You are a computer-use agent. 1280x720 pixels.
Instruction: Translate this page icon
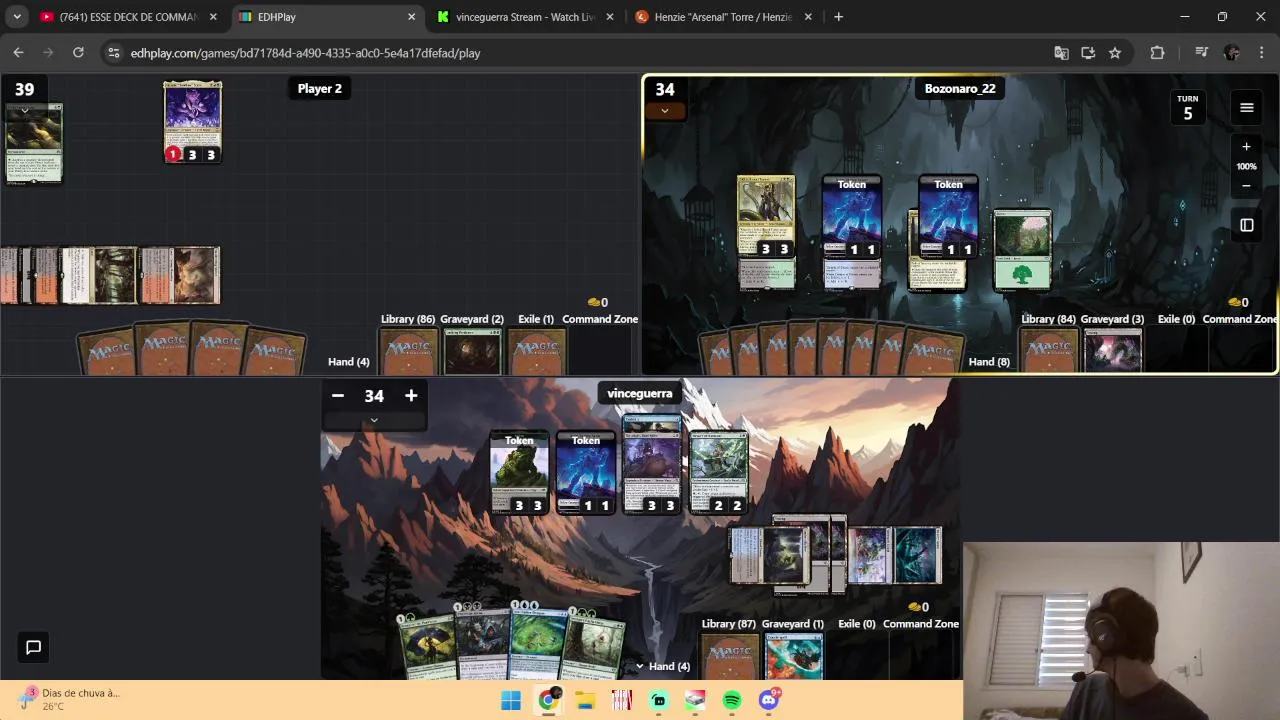click(x=1062, y=53)
